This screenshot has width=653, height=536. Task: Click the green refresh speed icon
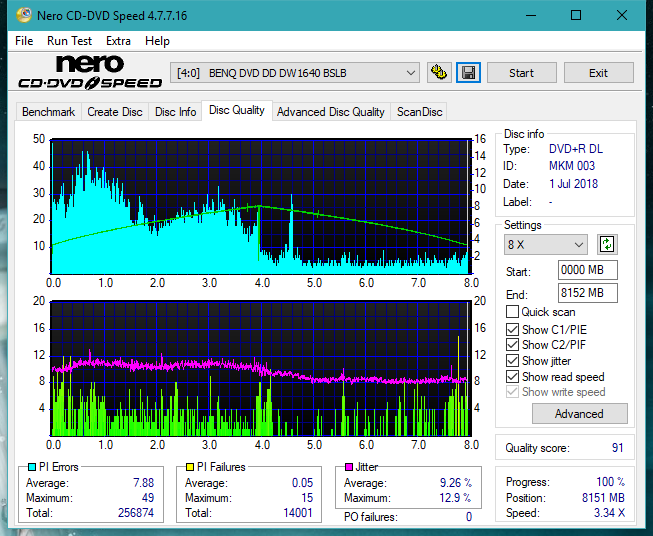tap(607, 244)
